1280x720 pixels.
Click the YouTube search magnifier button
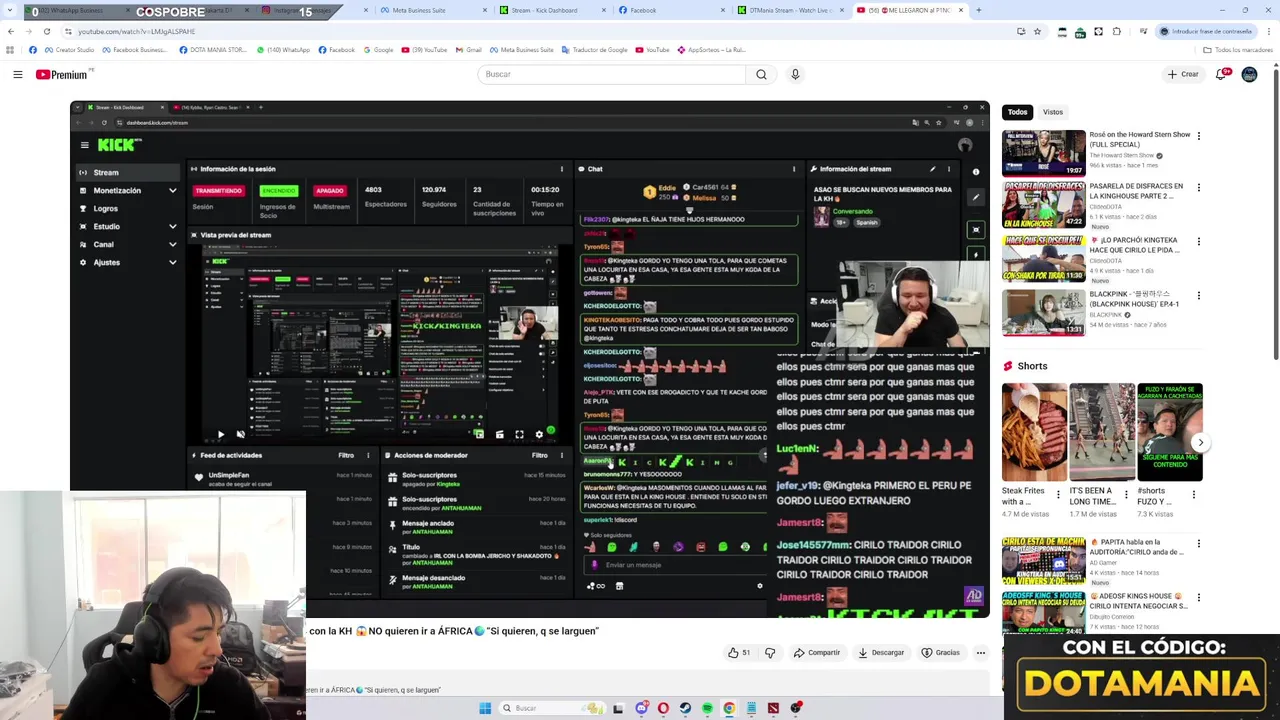(761, 74)
